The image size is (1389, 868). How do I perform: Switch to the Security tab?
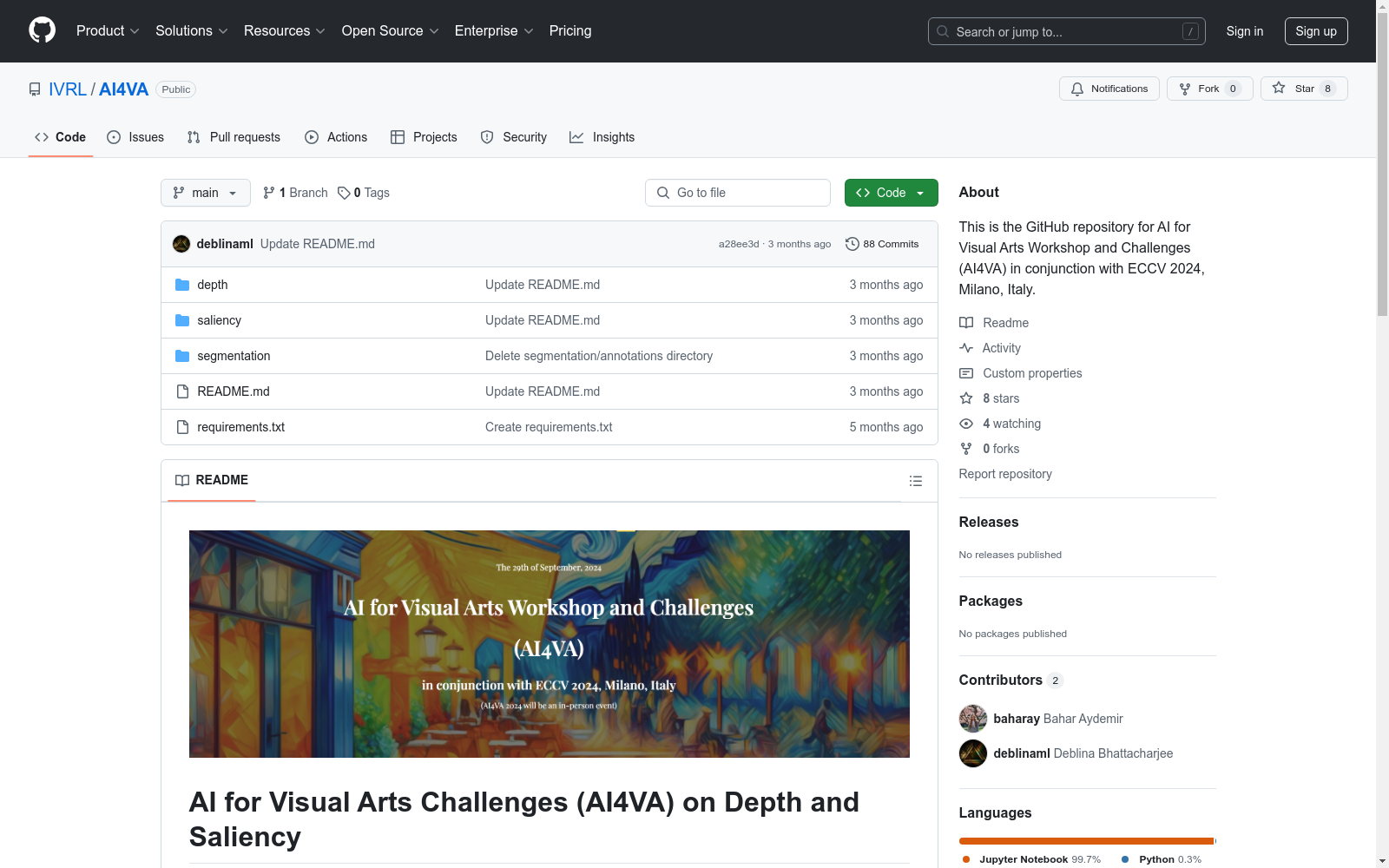click(514, 137)
